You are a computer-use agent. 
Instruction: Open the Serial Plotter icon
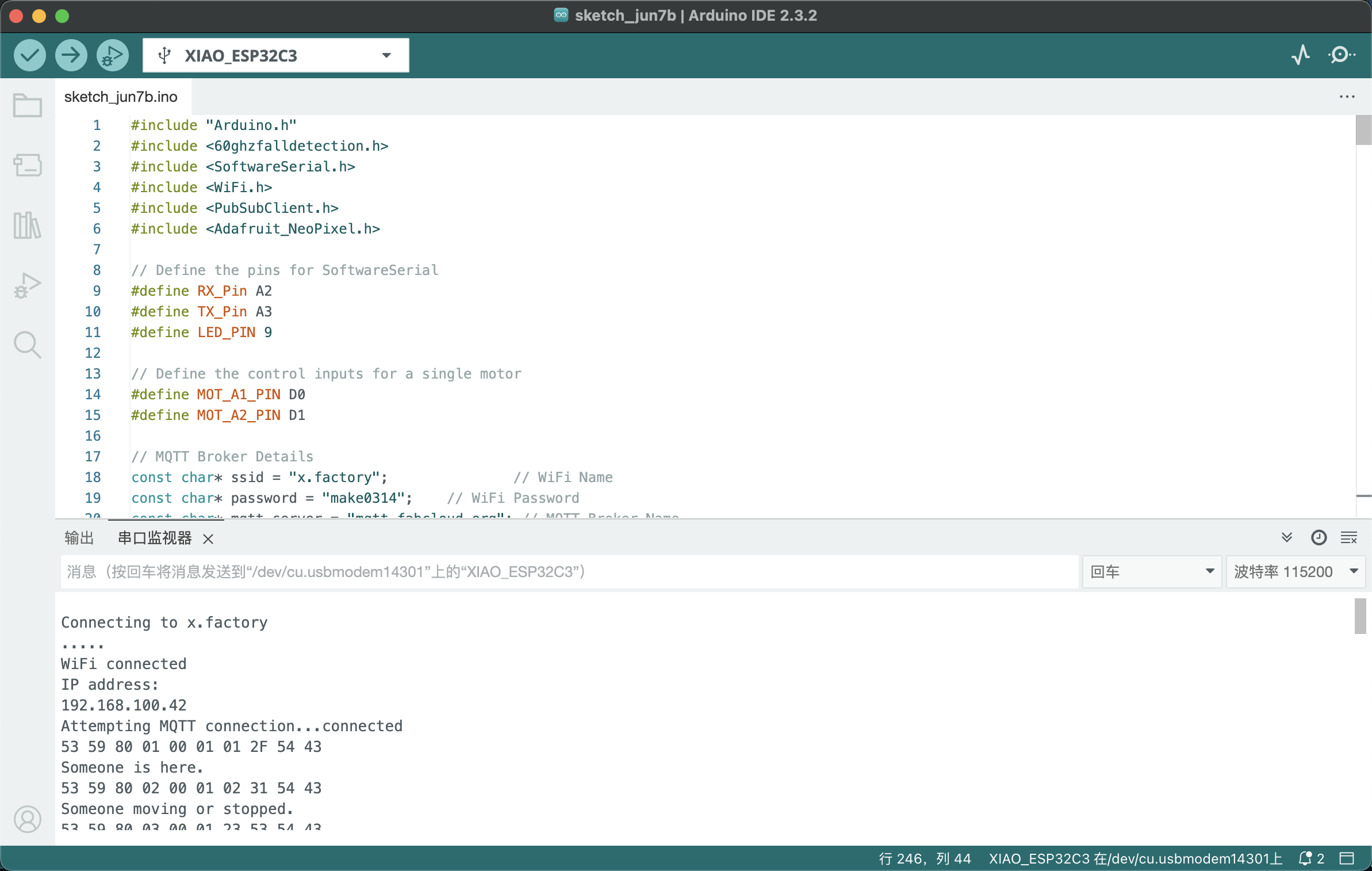tap(1301, 55)
